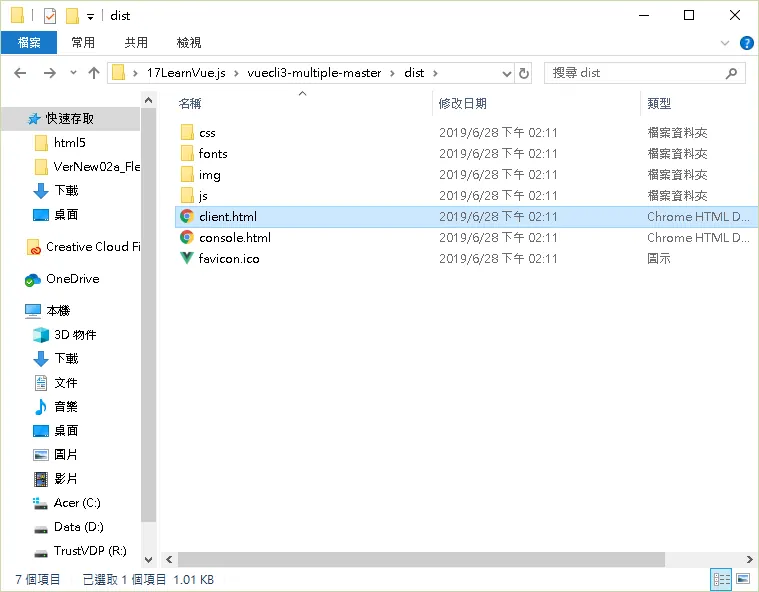
Task: Go up one folder level arrow
Action: 94,73
